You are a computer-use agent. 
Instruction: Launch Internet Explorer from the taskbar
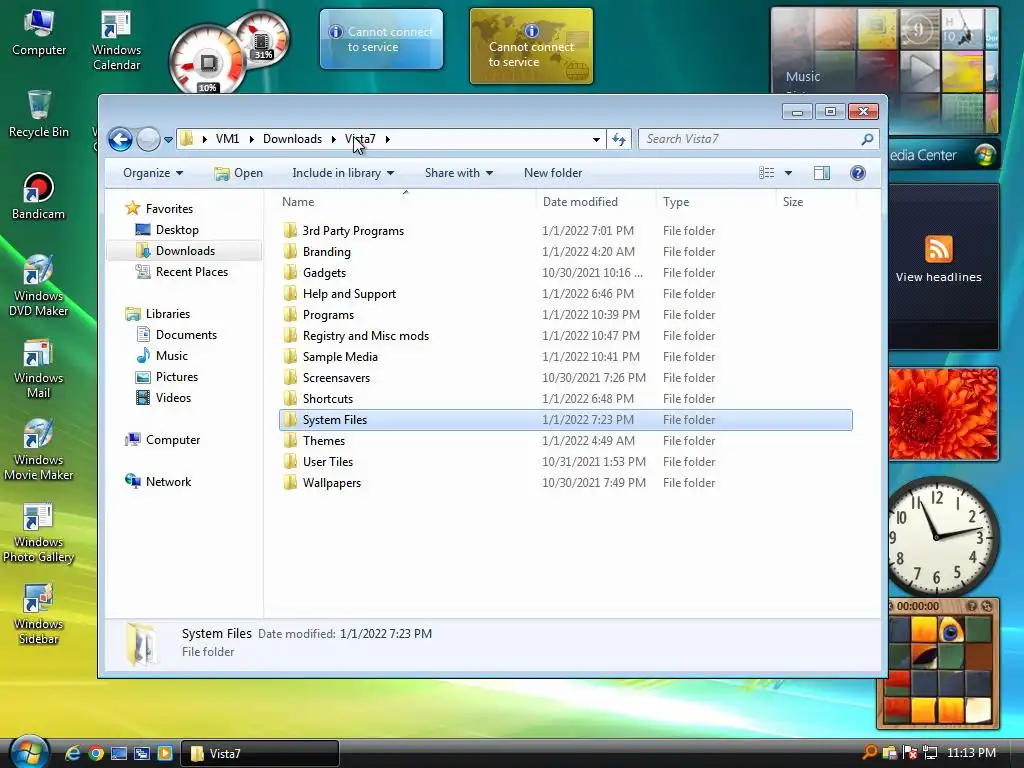pos(72,753)
